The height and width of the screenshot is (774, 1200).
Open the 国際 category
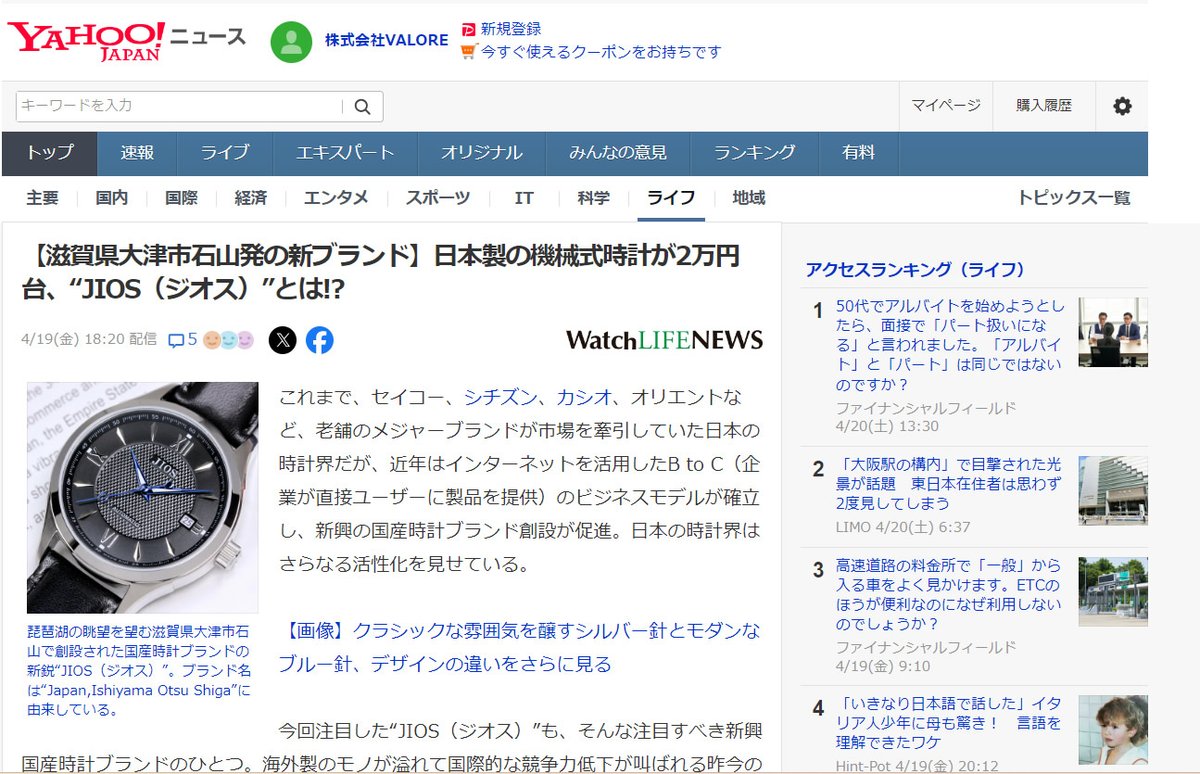(181, 198)
